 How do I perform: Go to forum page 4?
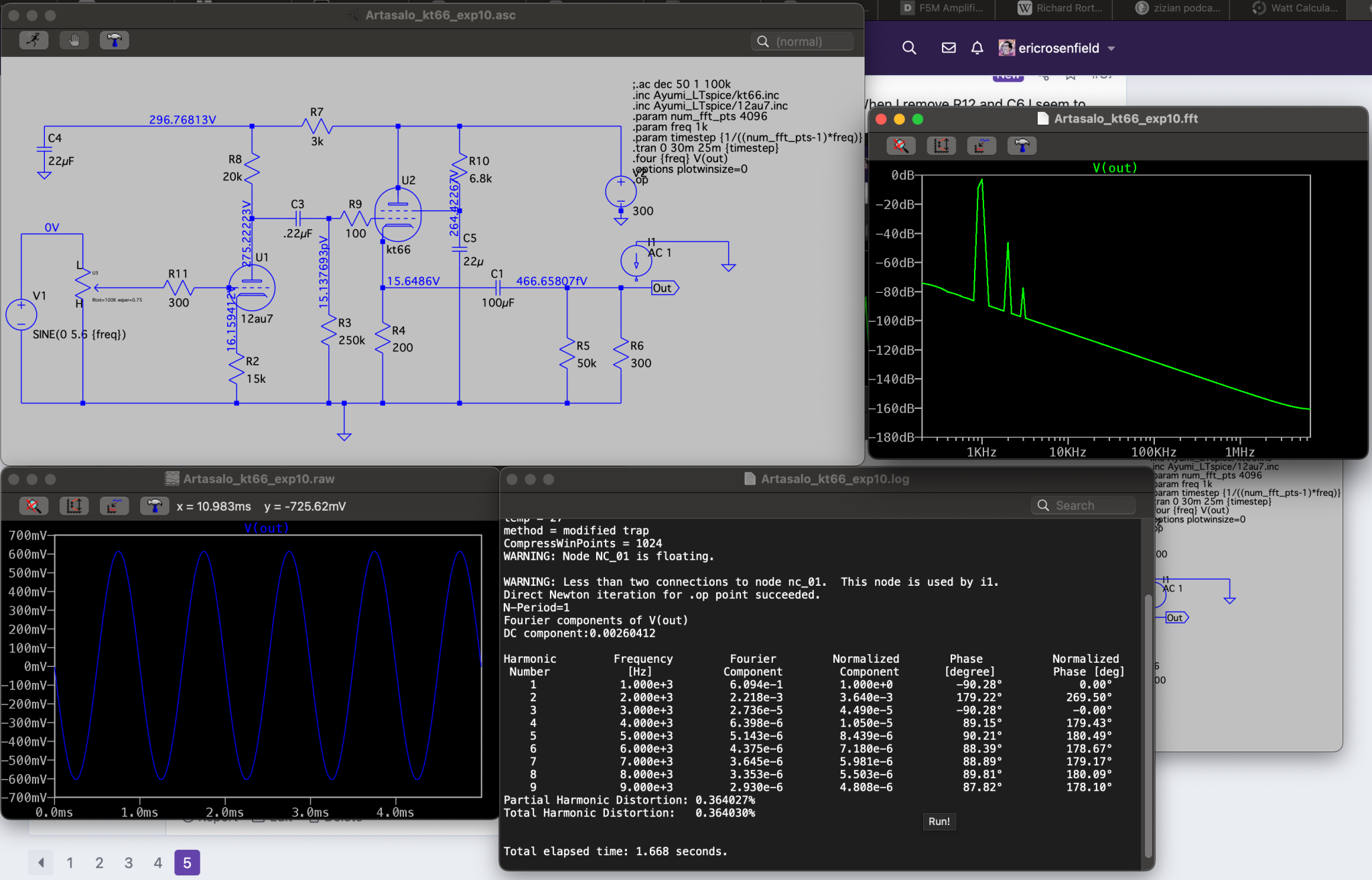coord(158,863)
